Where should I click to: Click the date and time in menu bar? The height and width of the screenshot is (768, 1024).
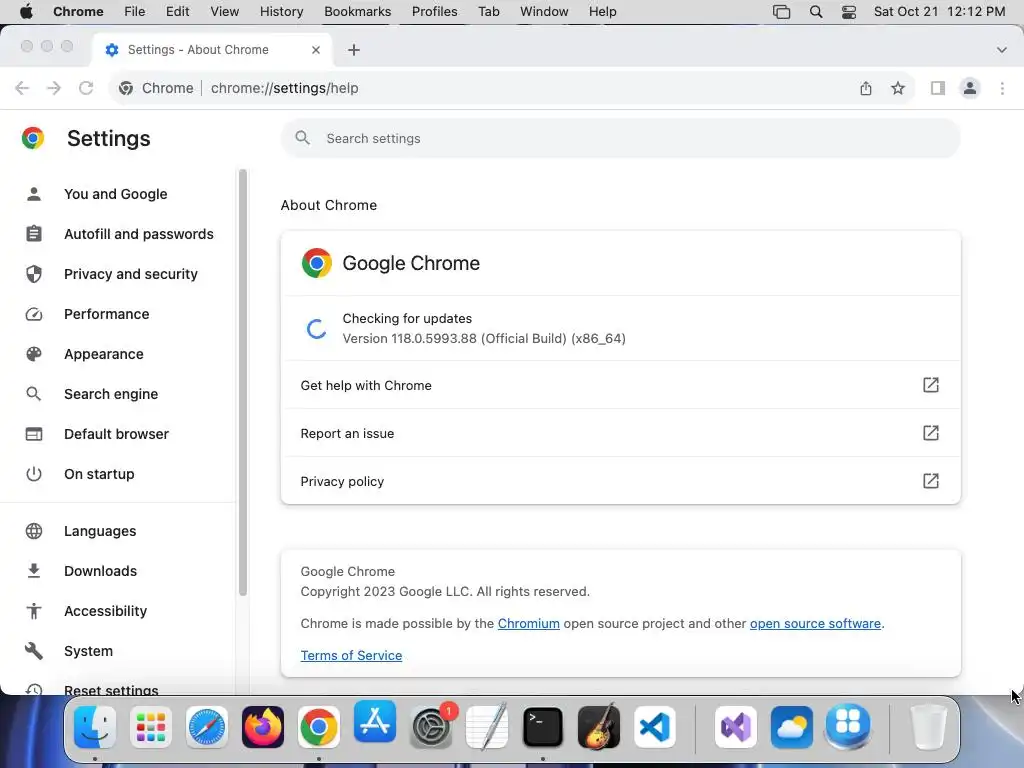point(939,12)
